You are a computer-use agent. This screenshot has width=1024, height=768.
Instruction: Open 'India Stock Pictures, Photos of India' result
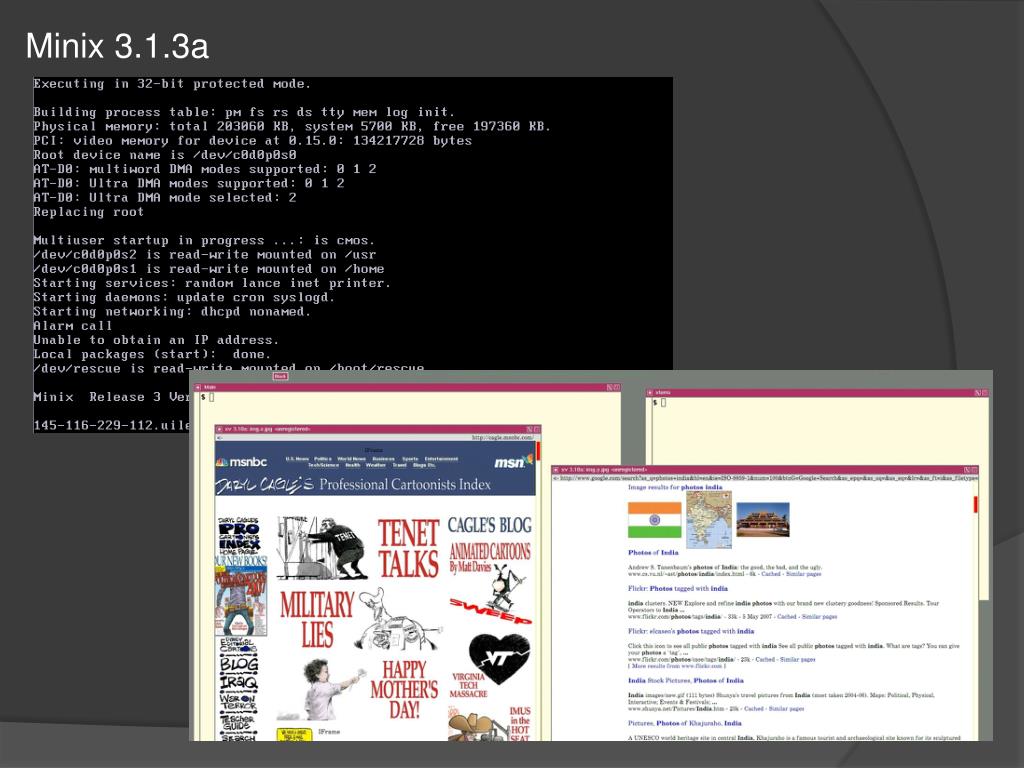click(686, 680)
